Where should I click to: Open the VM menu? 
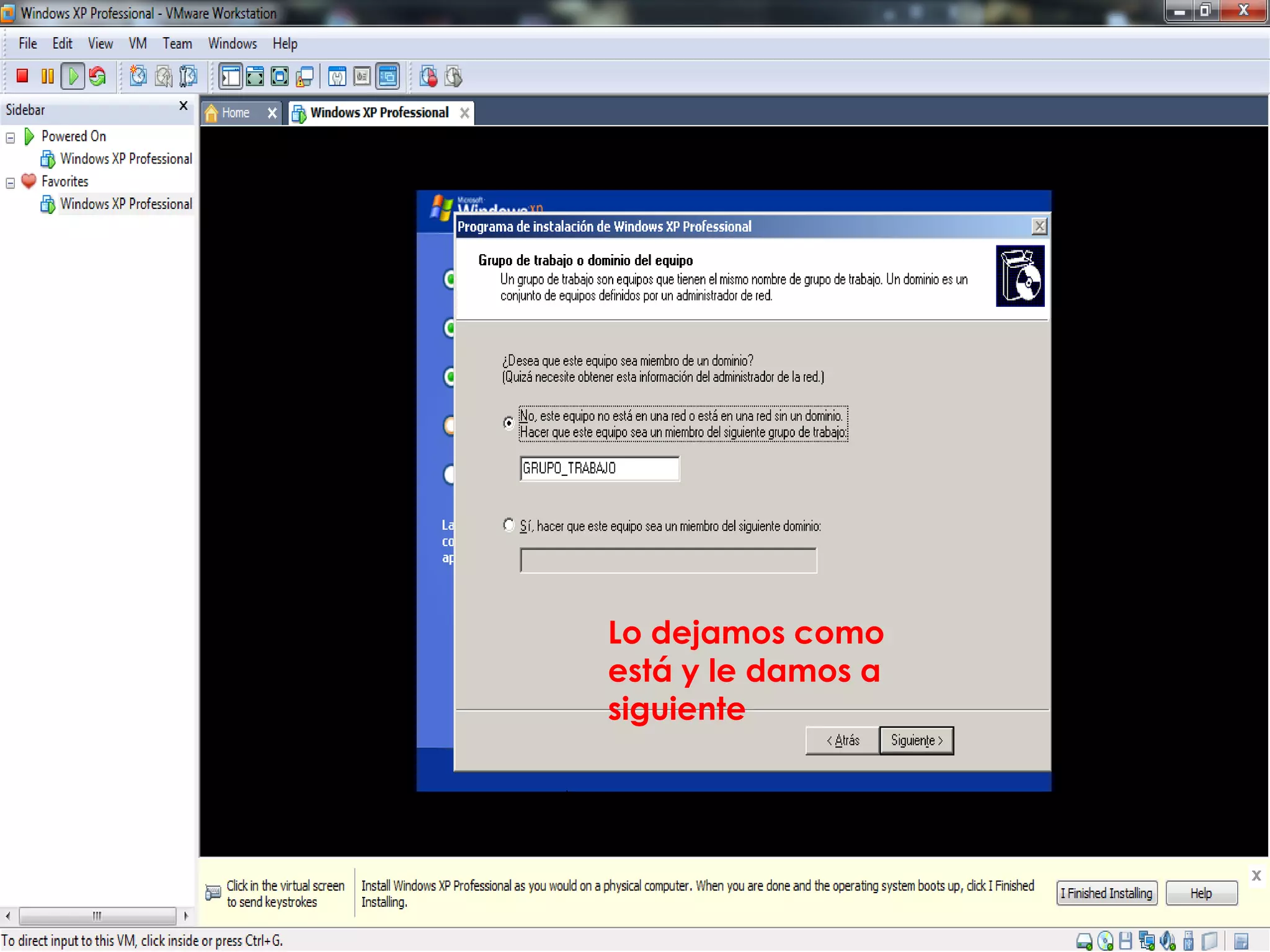point(138,43)
